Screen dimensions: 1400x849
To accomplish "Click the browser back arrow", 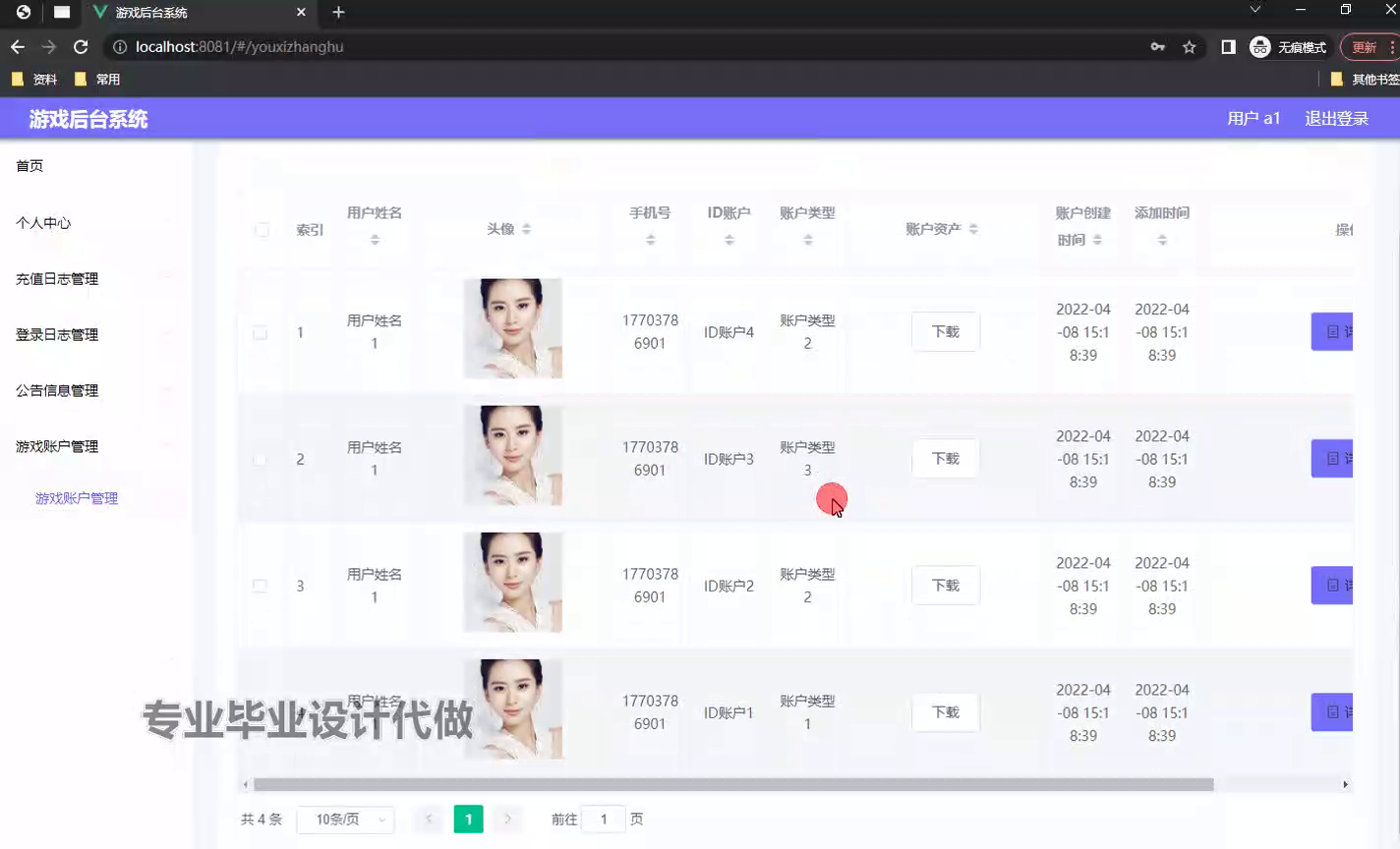I will tap(18, 47).
